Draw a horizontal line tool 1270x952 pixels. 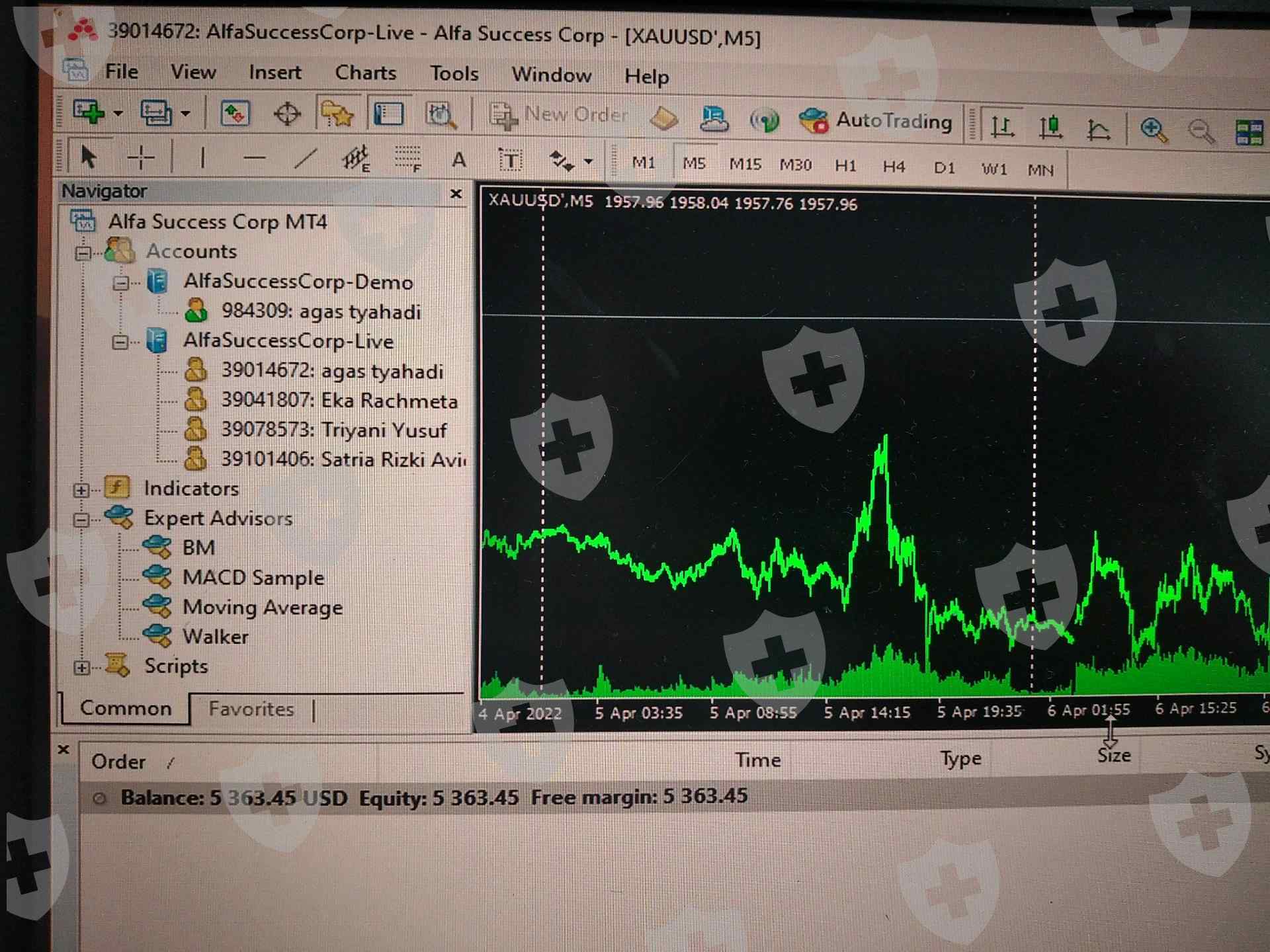(254, 158)
